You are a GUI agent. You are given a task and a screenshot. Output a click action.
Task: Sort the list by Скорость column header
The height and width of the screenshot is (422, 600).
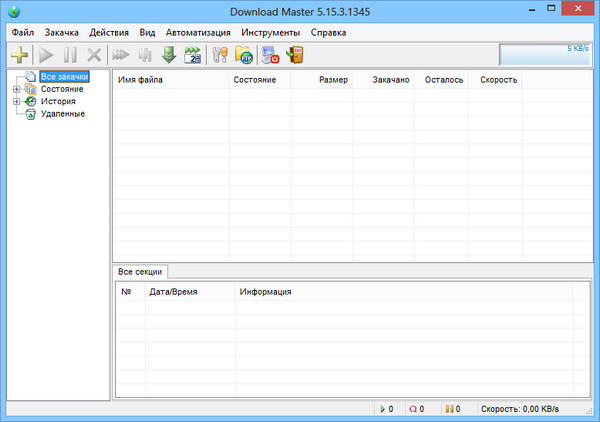[498, 79]
